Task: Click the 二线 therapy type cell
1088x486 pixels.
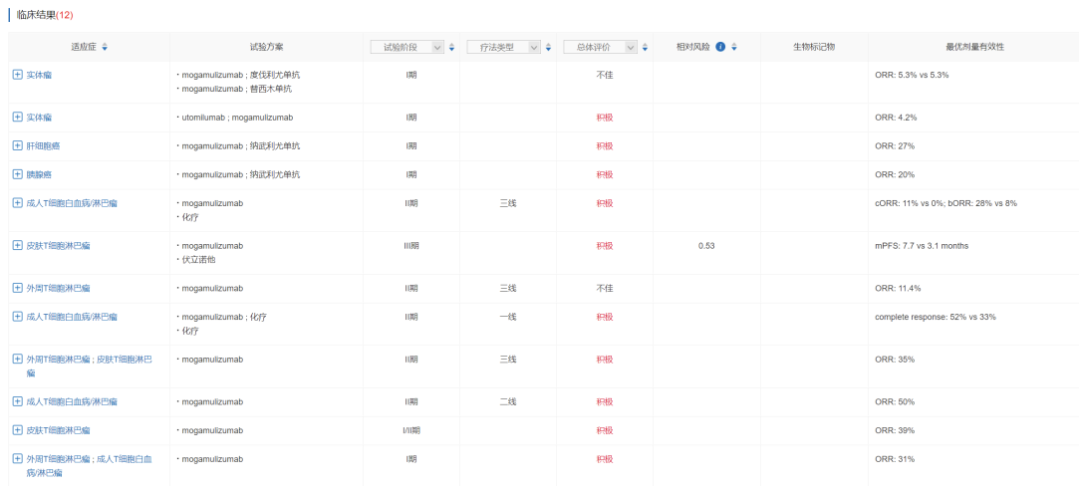Action: click(x=508, y=401)
